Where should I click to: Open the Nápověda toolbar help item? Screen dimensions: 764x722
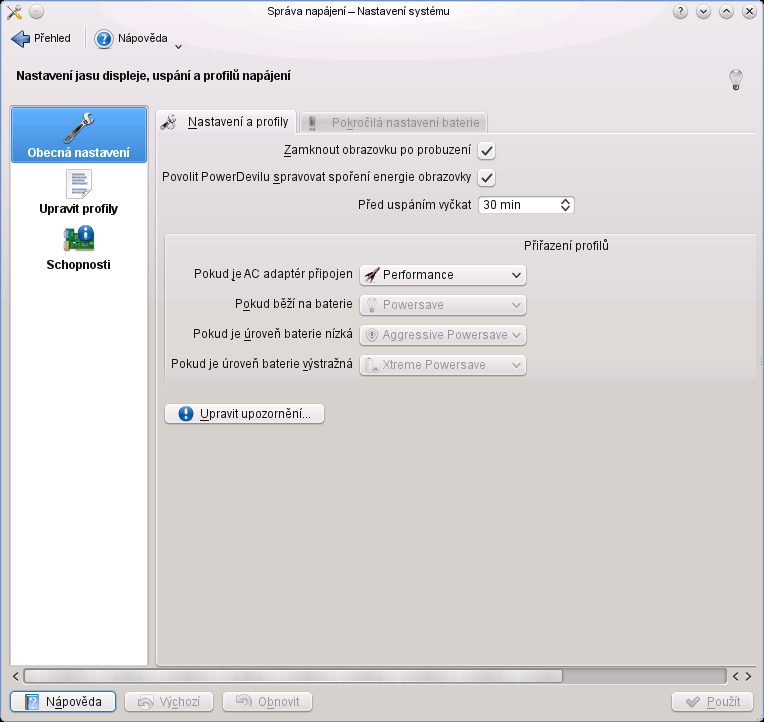click(x=131, y=38)
